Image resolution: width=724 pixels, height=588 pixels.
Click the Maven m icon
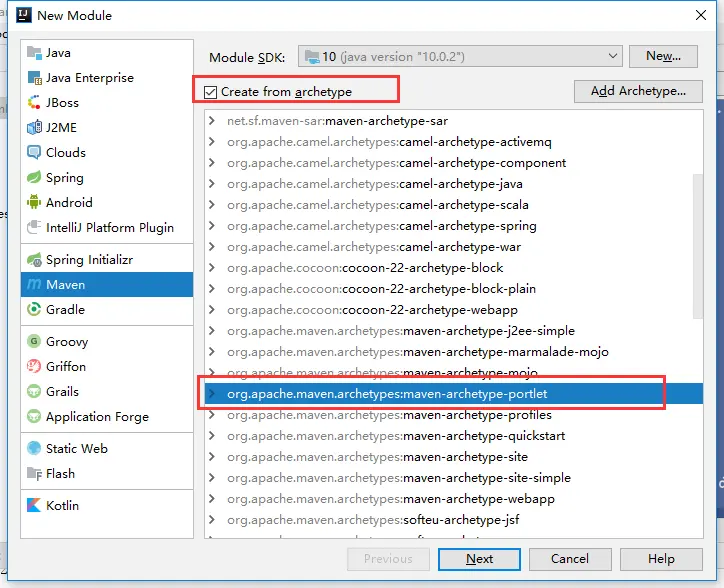[34, 285]
